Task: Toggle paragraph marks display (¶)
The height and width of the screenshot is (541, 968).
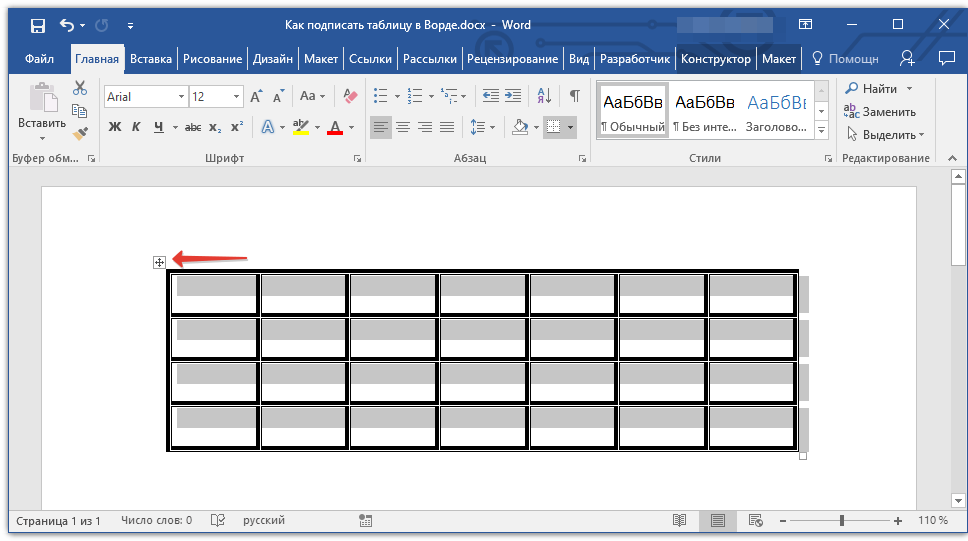Action: pyautogui.click(x=574, y=96)
